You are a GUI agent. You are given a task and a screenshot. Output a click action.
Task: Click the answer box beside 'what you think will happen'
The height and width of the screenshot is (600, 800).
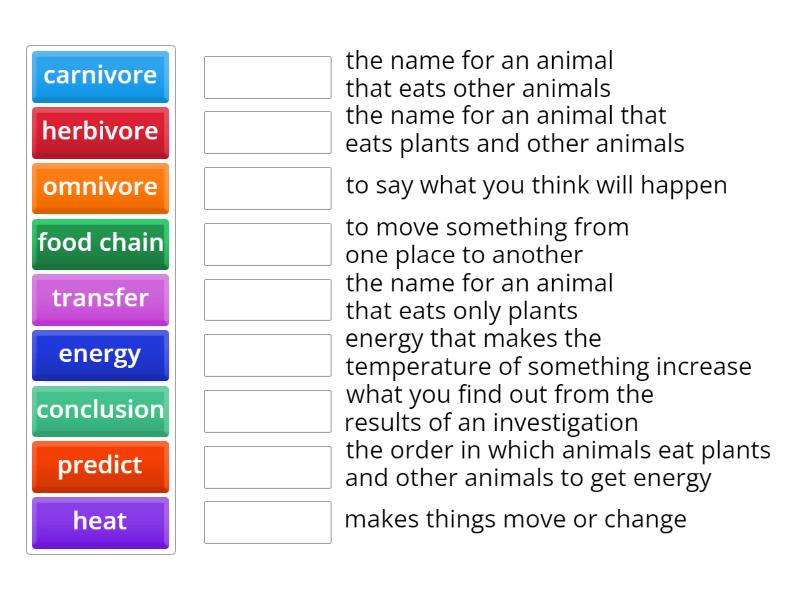[x=267, y=187]
